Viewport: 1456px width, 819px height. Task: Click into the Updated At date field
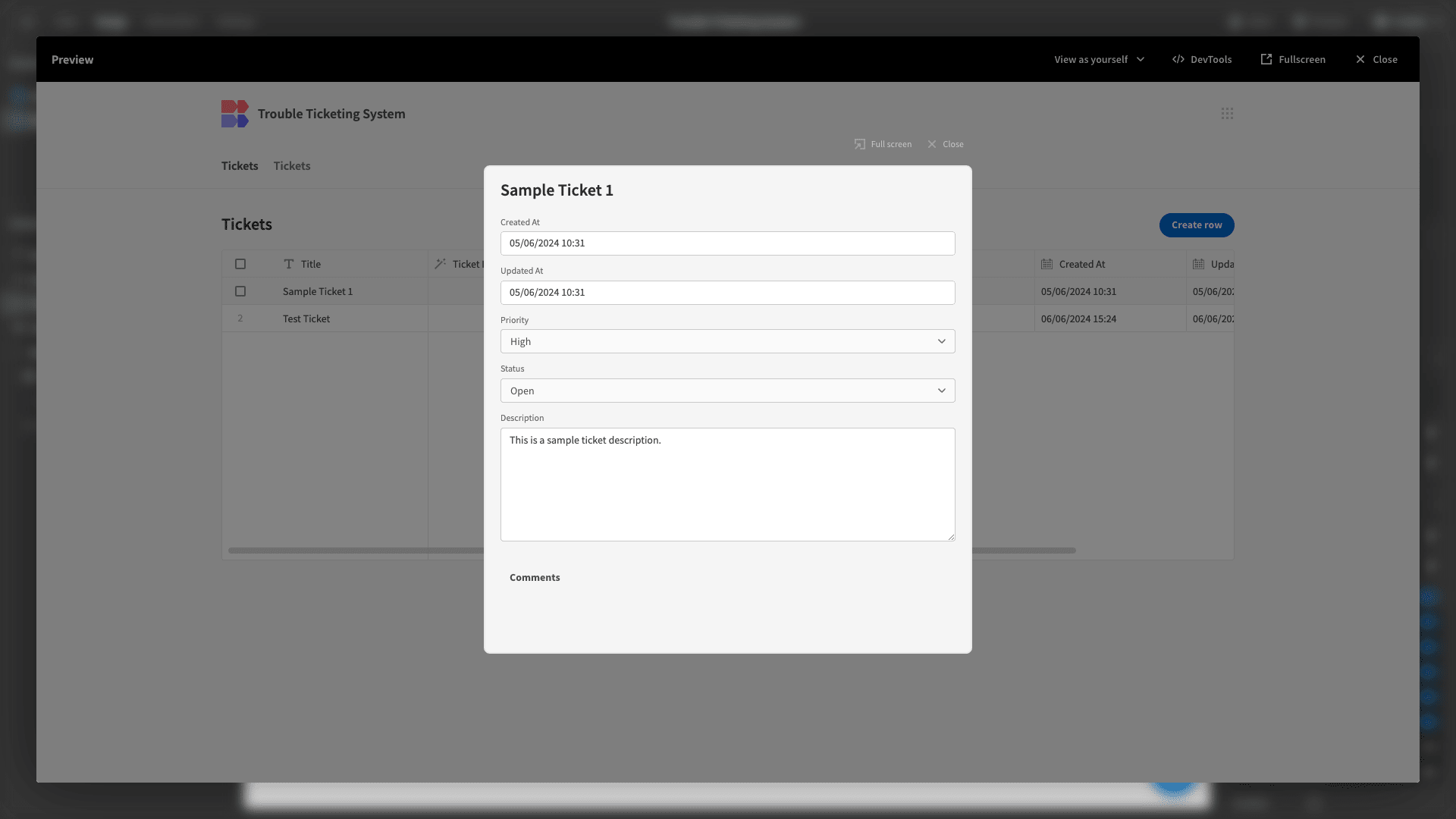coord(728,293)
